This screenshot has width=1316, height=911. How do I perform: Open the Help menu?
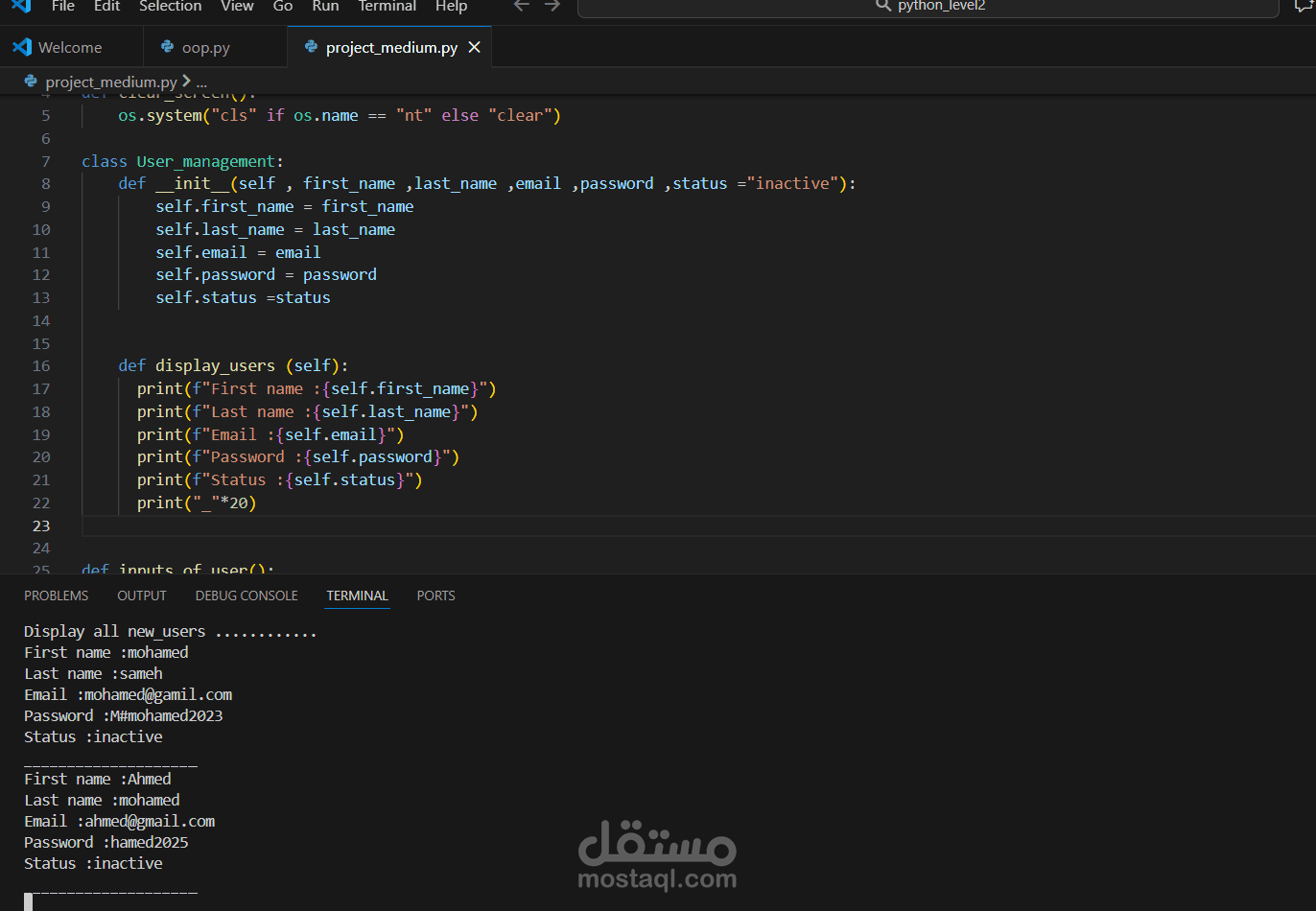[x=451, y=6]
